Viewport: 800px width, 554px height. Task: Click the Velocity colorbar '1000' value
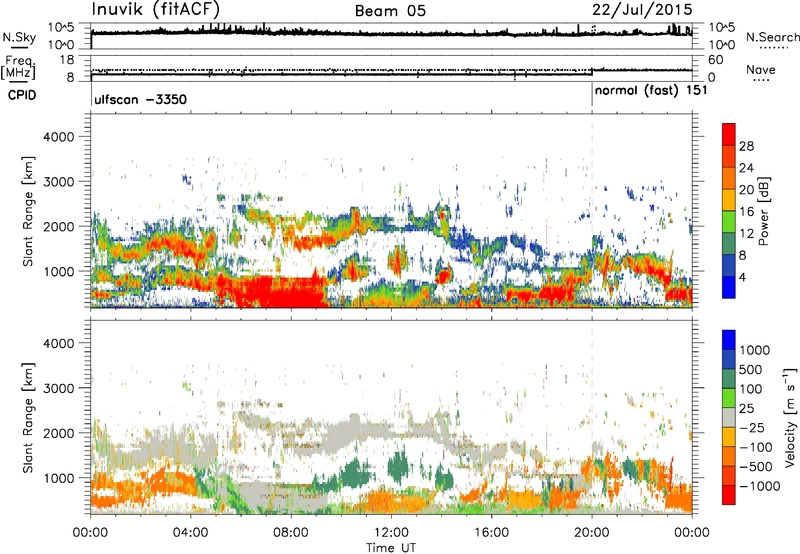coord(755,350)
